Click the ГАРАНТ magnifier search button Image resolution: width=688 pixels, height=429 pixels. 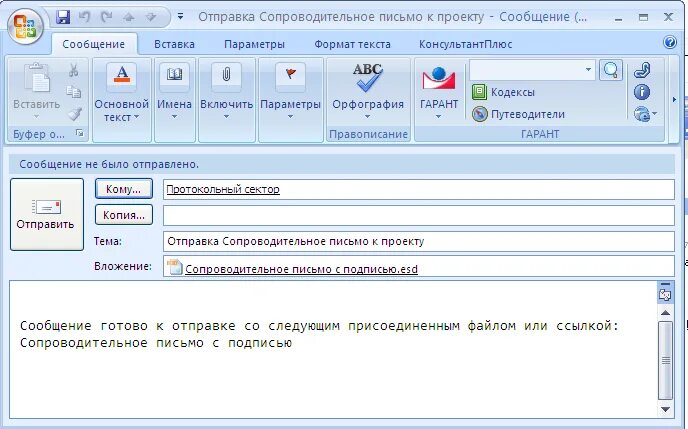click(x=611, y=70)
